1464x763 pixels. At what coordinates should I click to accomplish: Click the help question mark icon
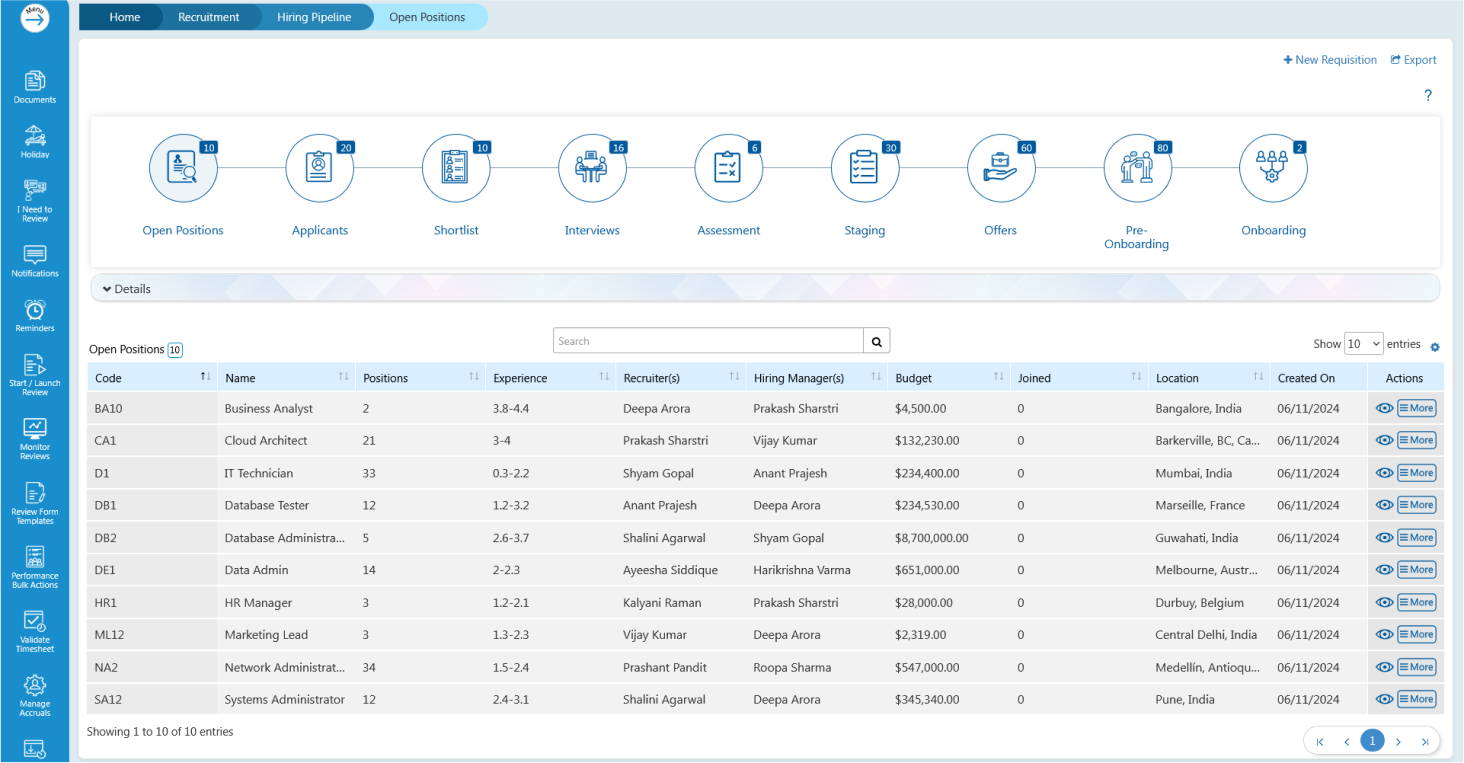click(x=1428, y=96)
